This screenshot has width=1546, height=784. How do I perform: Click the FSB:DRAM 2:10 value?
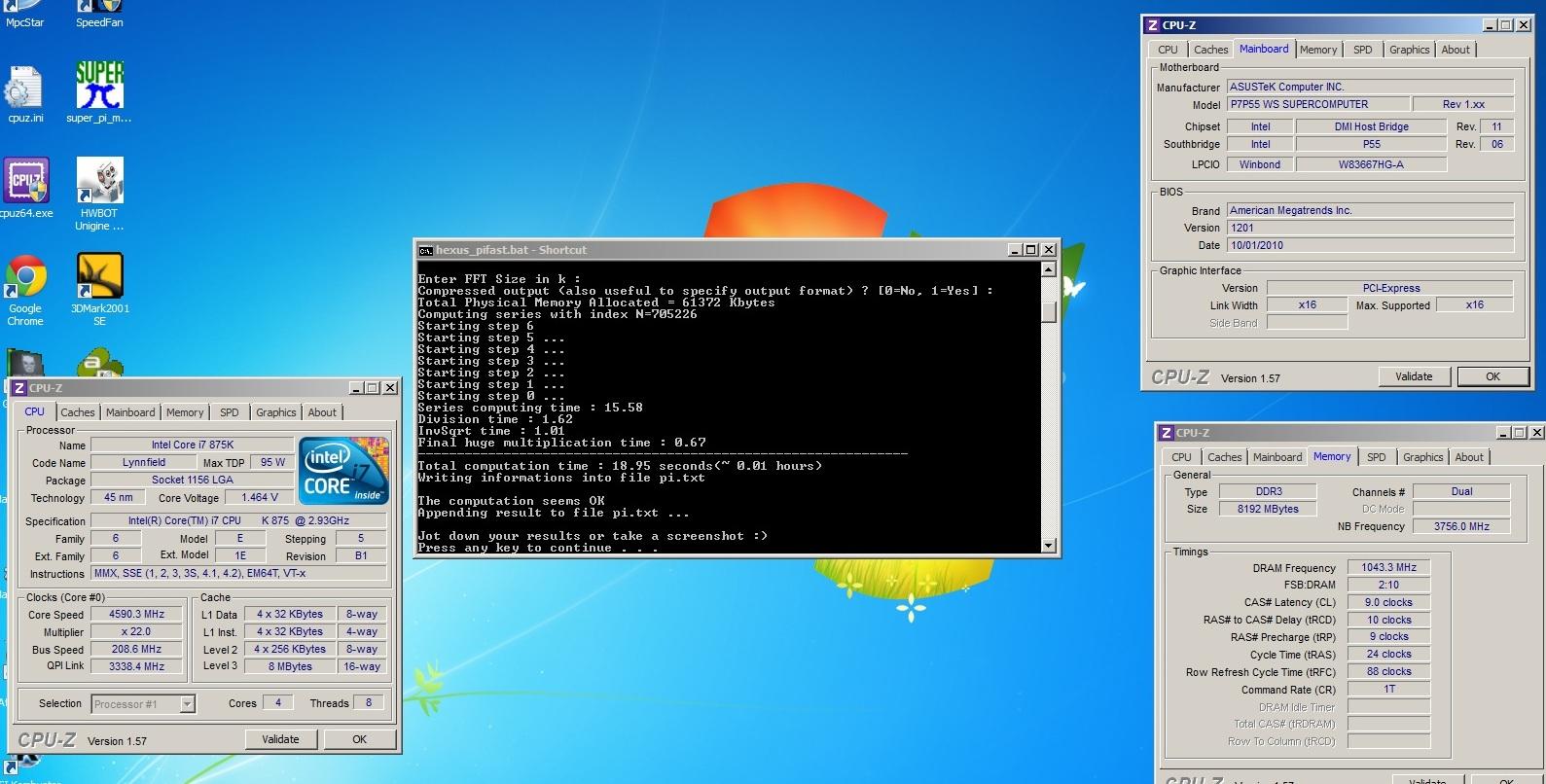coord(1388,586)
